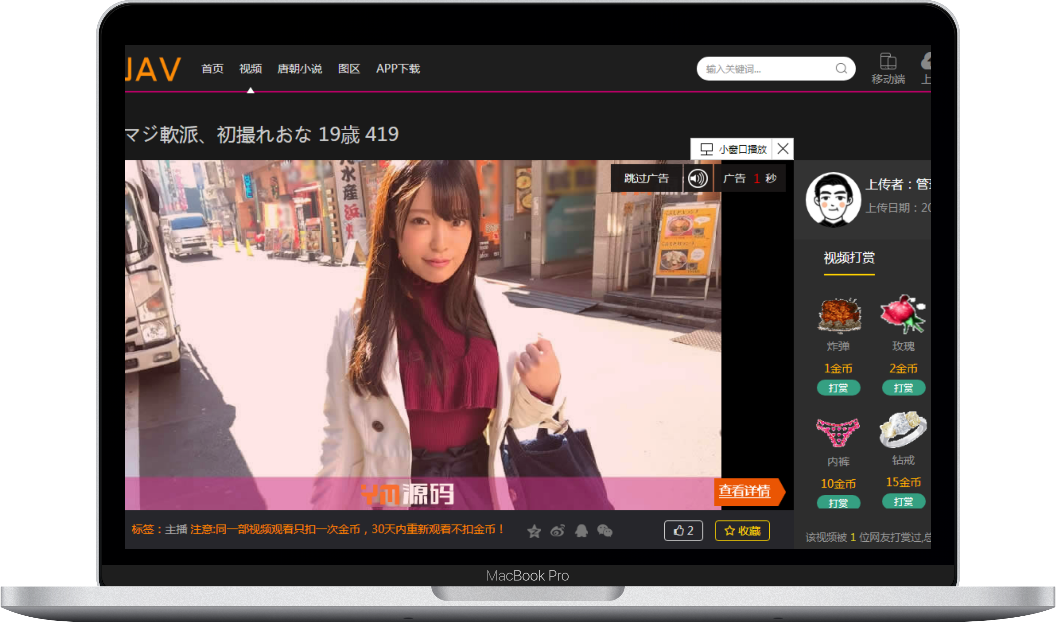Skip the ad with 跳过广告
This screenshot has height=622, width=1056.
point(647,178)
